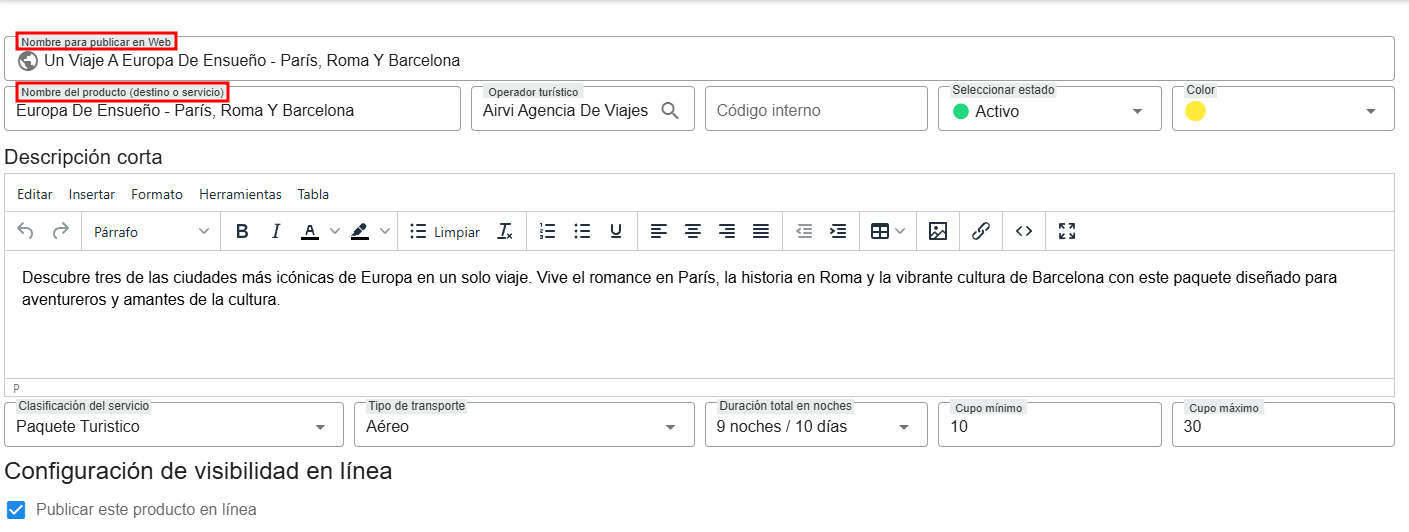The height and width of the screenshot is (532, 1409).
Task: Click the clear formatting icon
Action: tap(505, 231)
